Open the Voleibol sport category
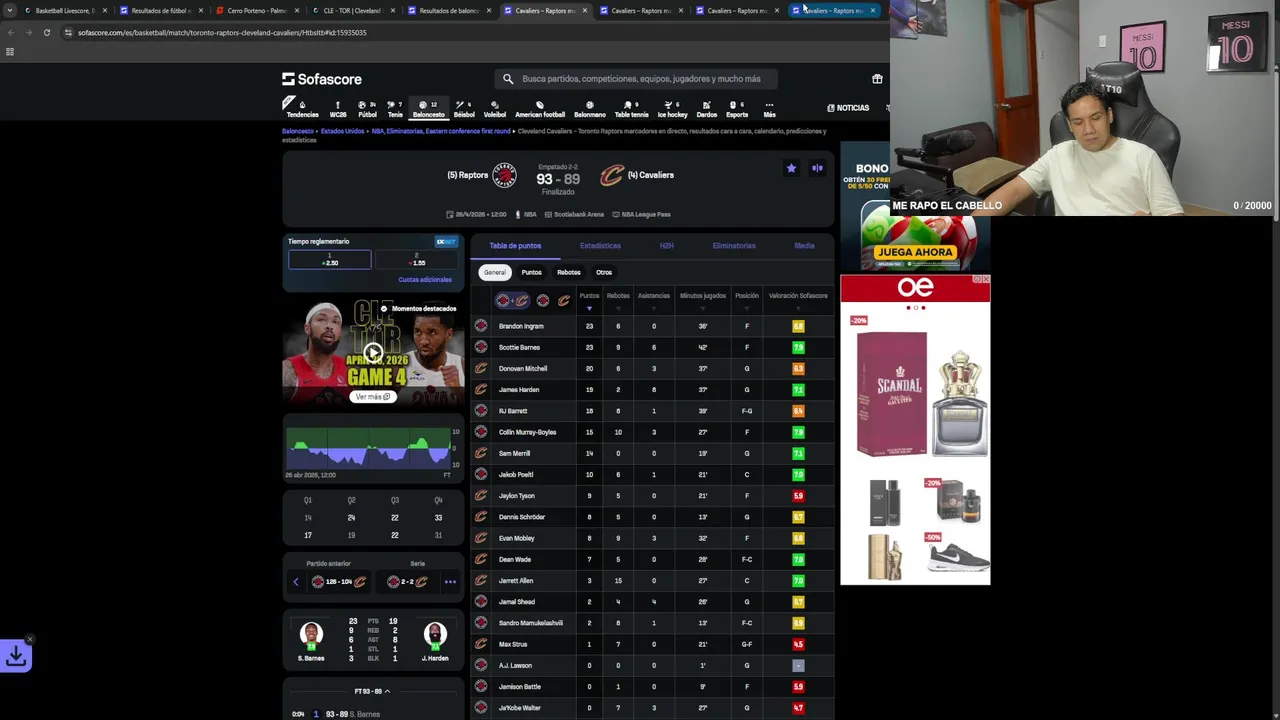 tap(495, 109)
